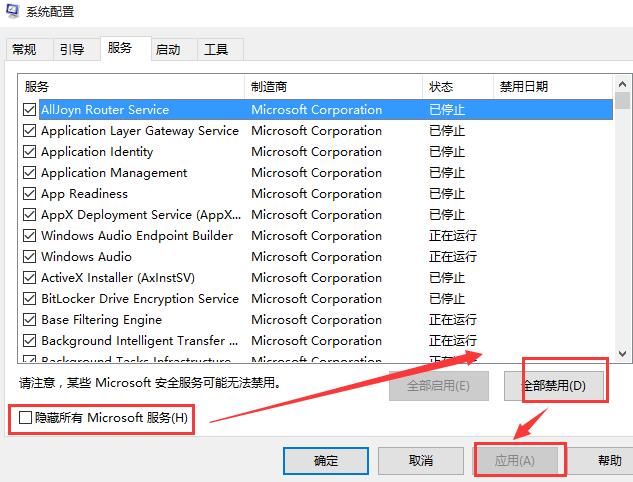Image resolution: width=633 pixels, height=482 pixels.
Task: Click the 全部启用(E) button
Action: (x=439, y=386)
